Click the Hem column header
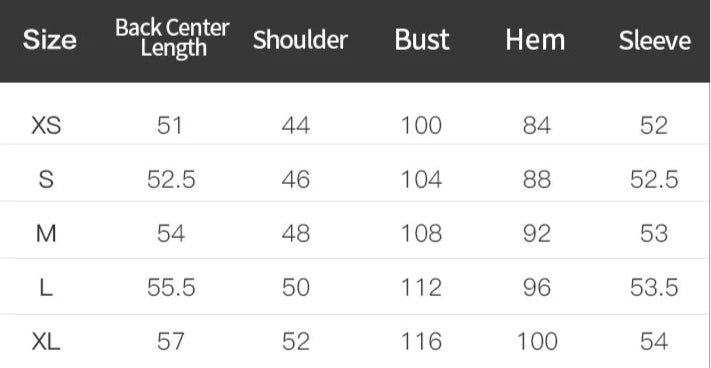 (x=536, y=40)
